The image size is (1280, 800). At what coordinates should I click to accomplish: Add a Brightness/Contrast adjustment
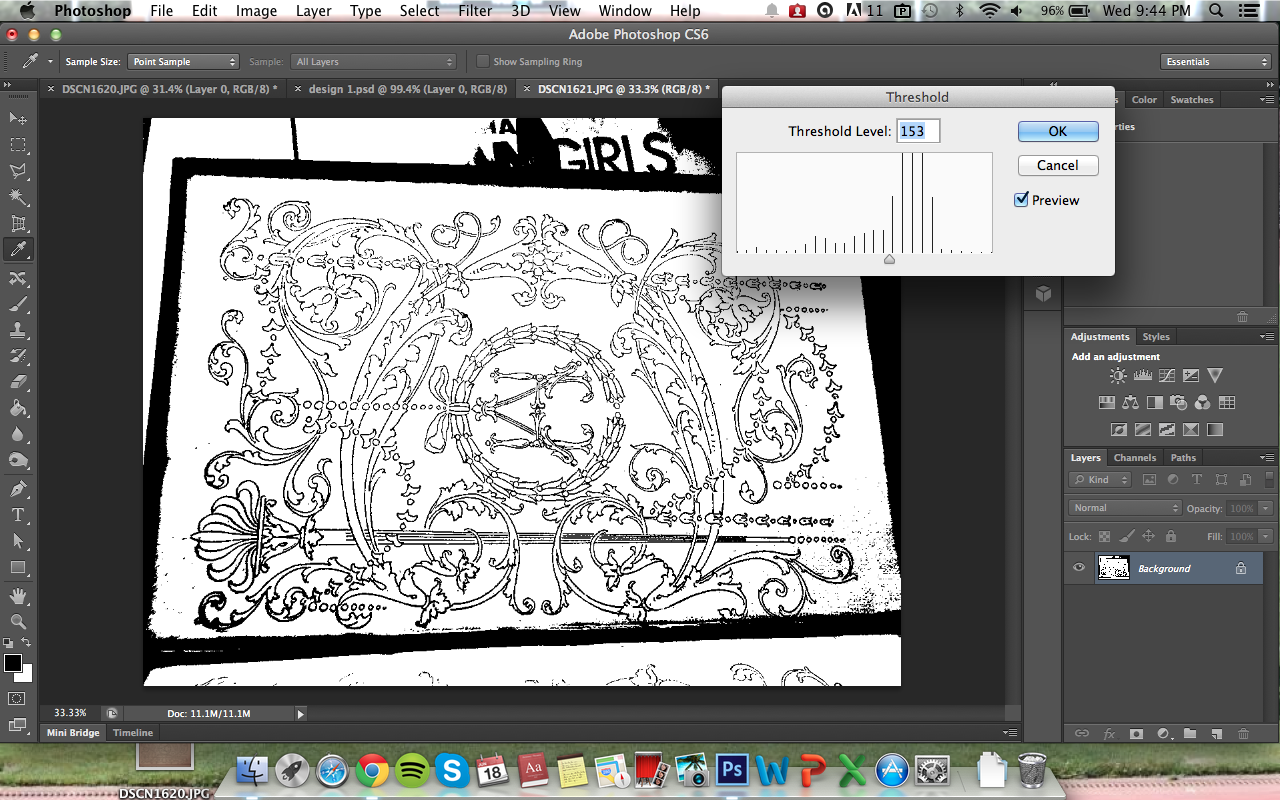[x=1118, y=376]
